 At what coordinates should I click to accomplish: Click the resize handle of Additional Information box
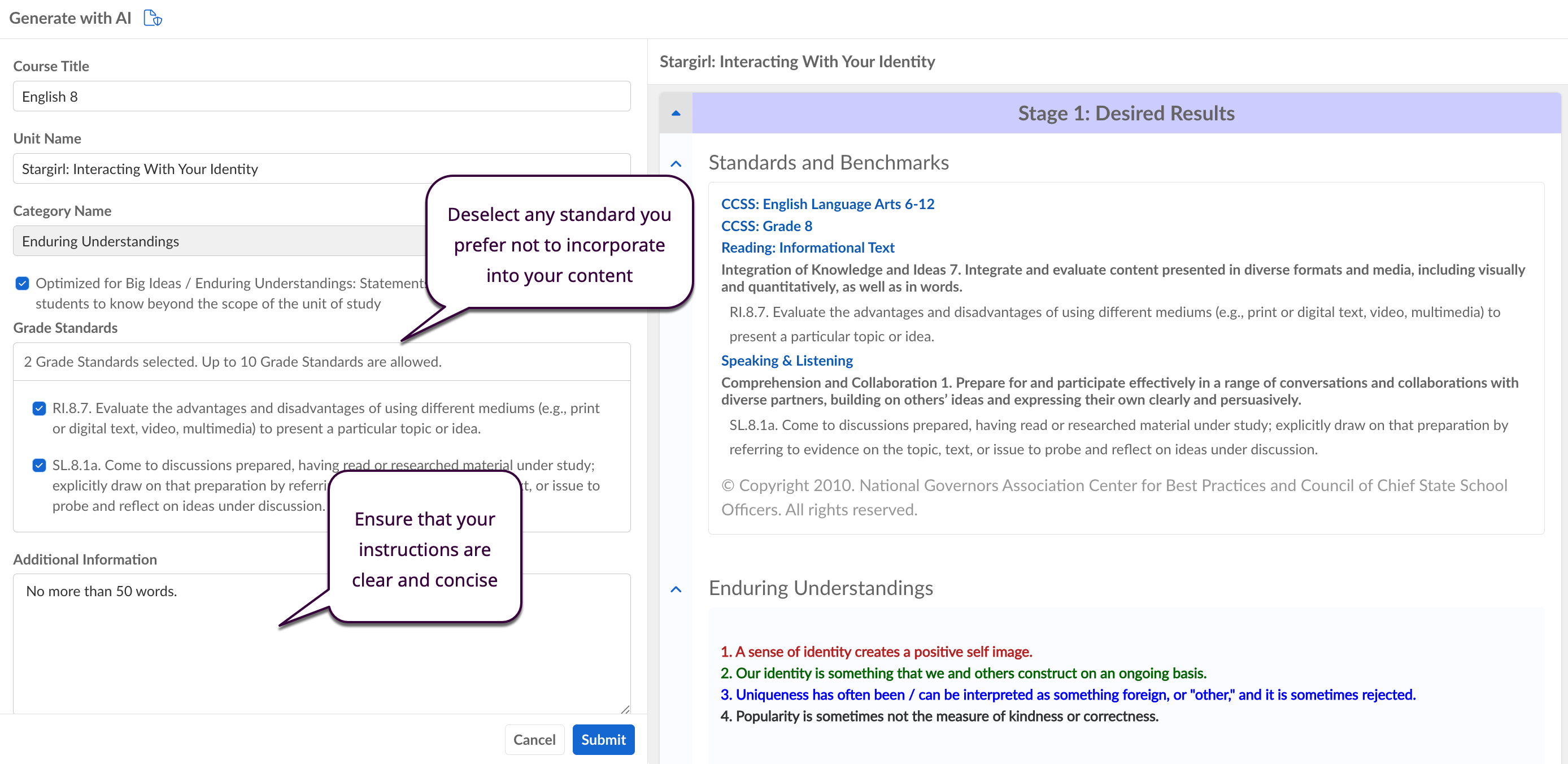625,709
